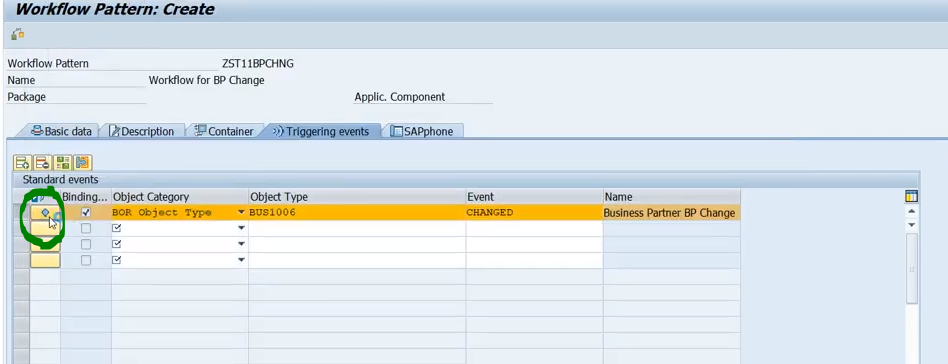Click the workflow builder icon in the toolbar
Viewport: 948px width, 364px height.
[18, 34]
